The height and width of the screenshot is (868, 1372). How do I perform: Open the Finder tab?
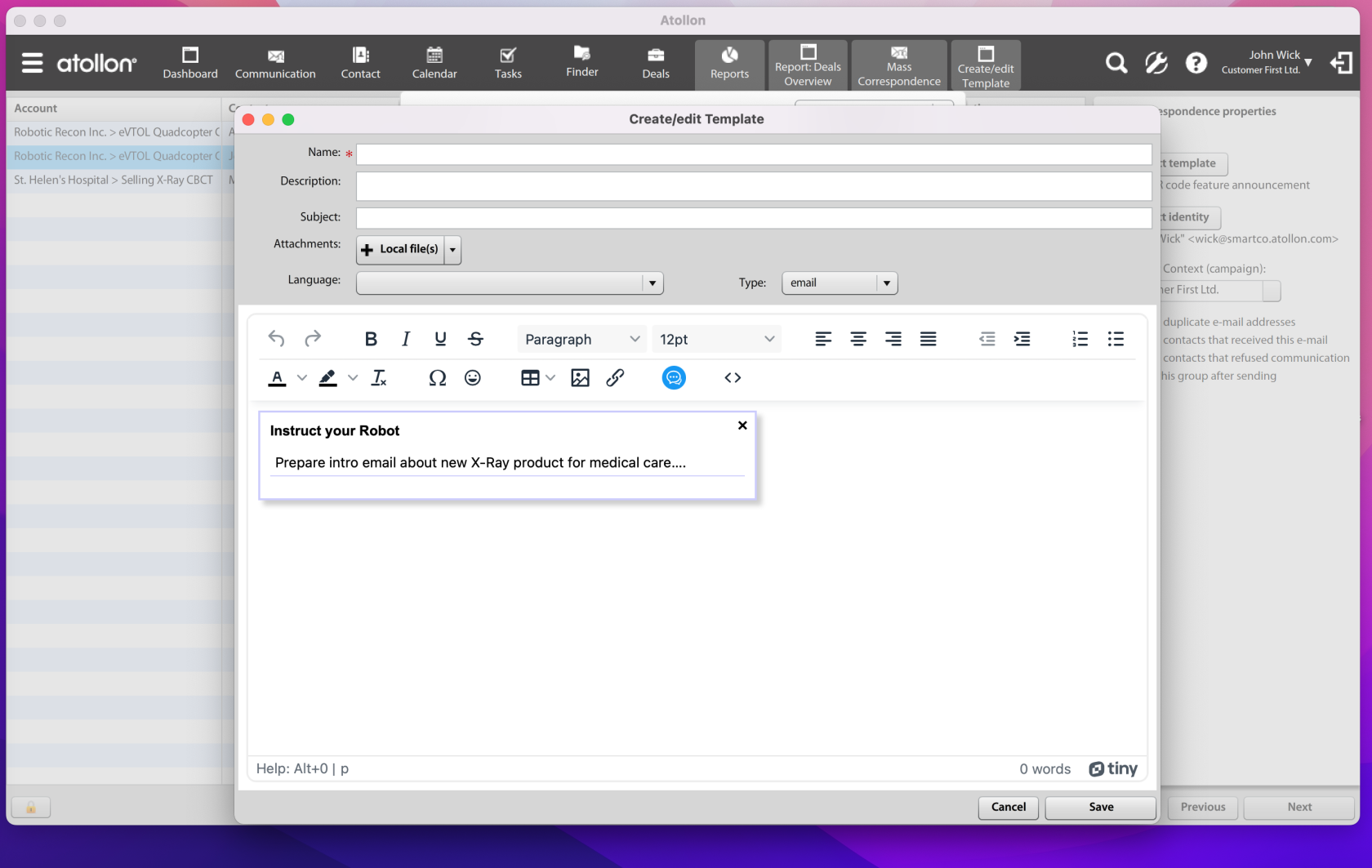(x=582, y=63)
